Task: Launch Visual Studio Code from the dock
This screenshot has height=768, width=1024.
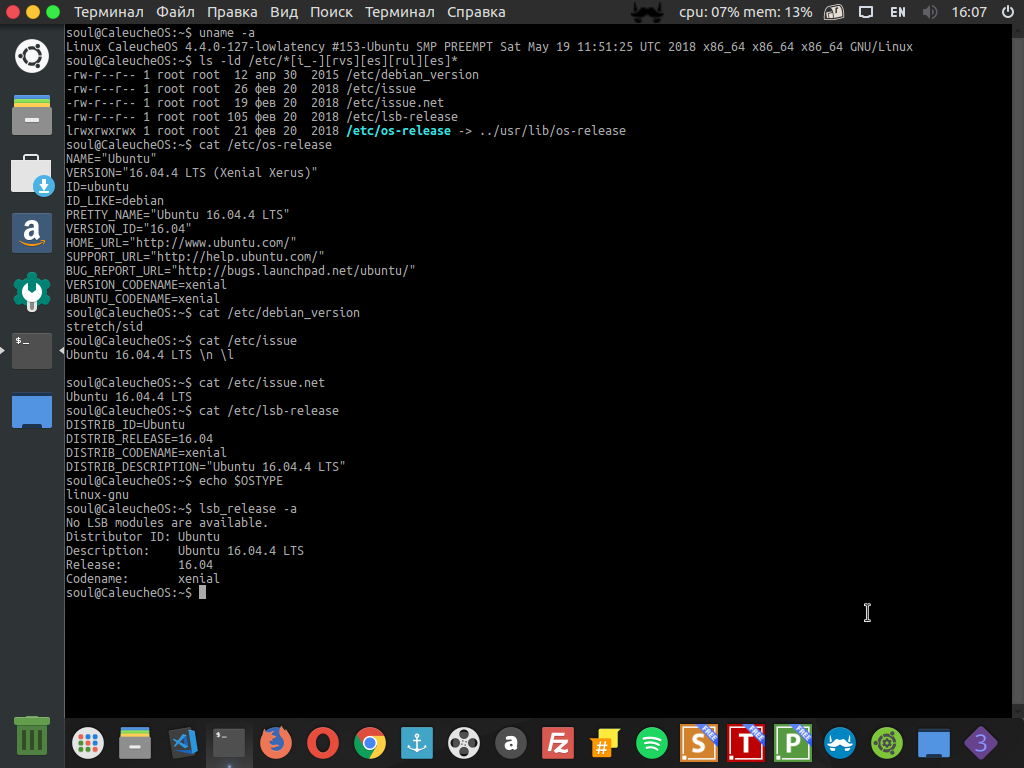Action: click(182, 743)
